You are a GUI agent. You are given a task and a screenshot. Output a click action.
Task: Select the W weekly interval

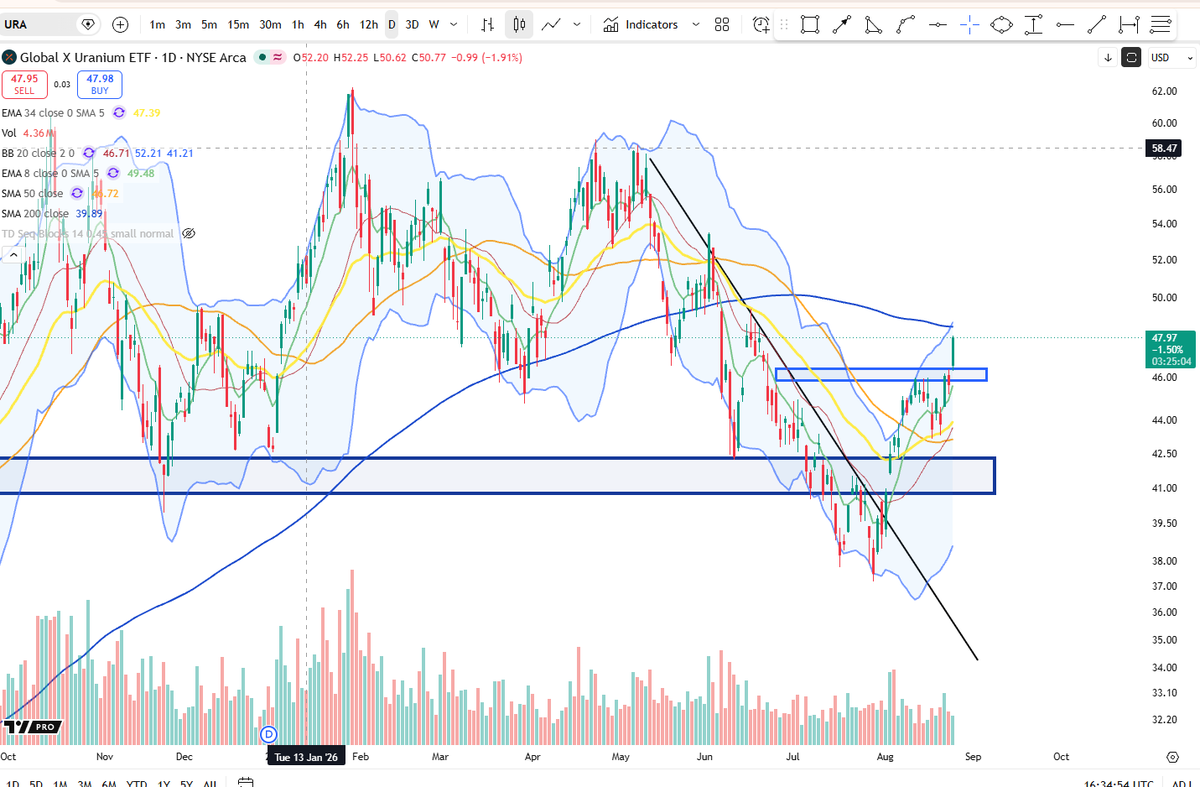[x=434, y=24]
